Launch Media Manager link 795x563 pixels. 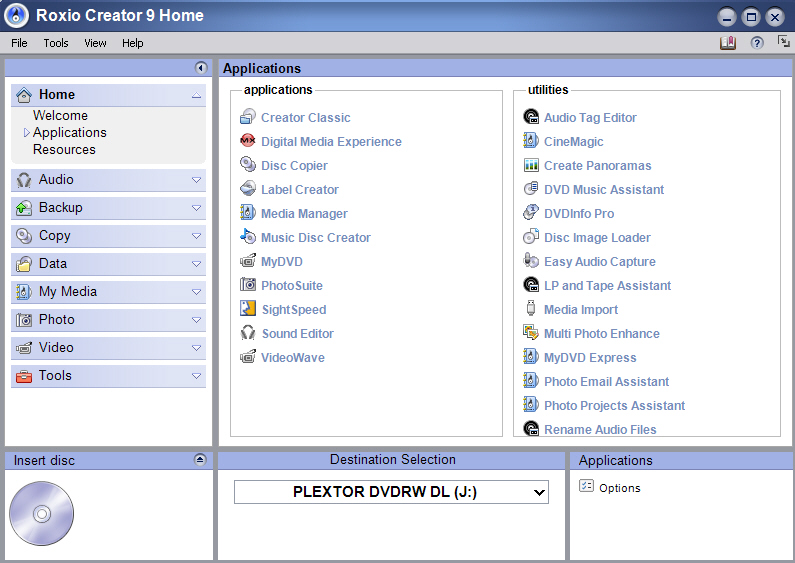[x=304, y=214]
